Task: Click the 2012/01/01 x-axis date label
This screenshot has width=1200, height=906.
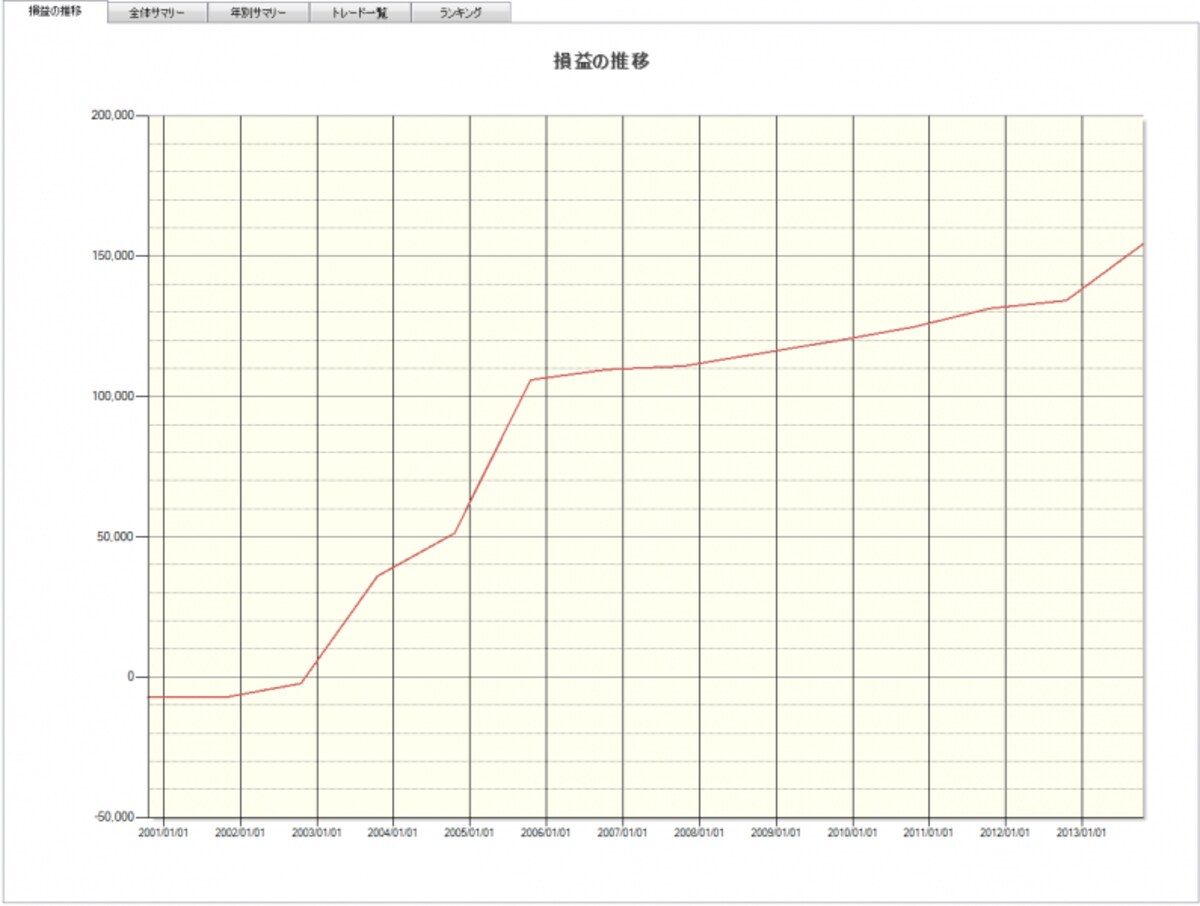Action: [1006, 832]
